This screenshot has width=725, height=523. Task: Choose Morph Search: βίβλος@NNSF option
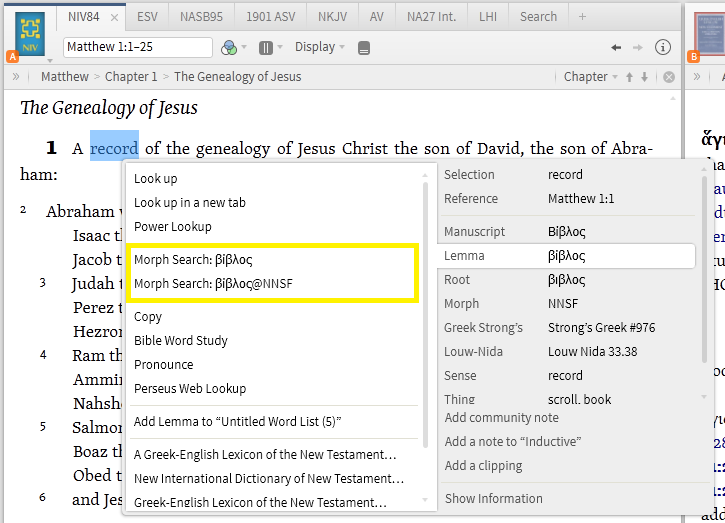point(213,283)
